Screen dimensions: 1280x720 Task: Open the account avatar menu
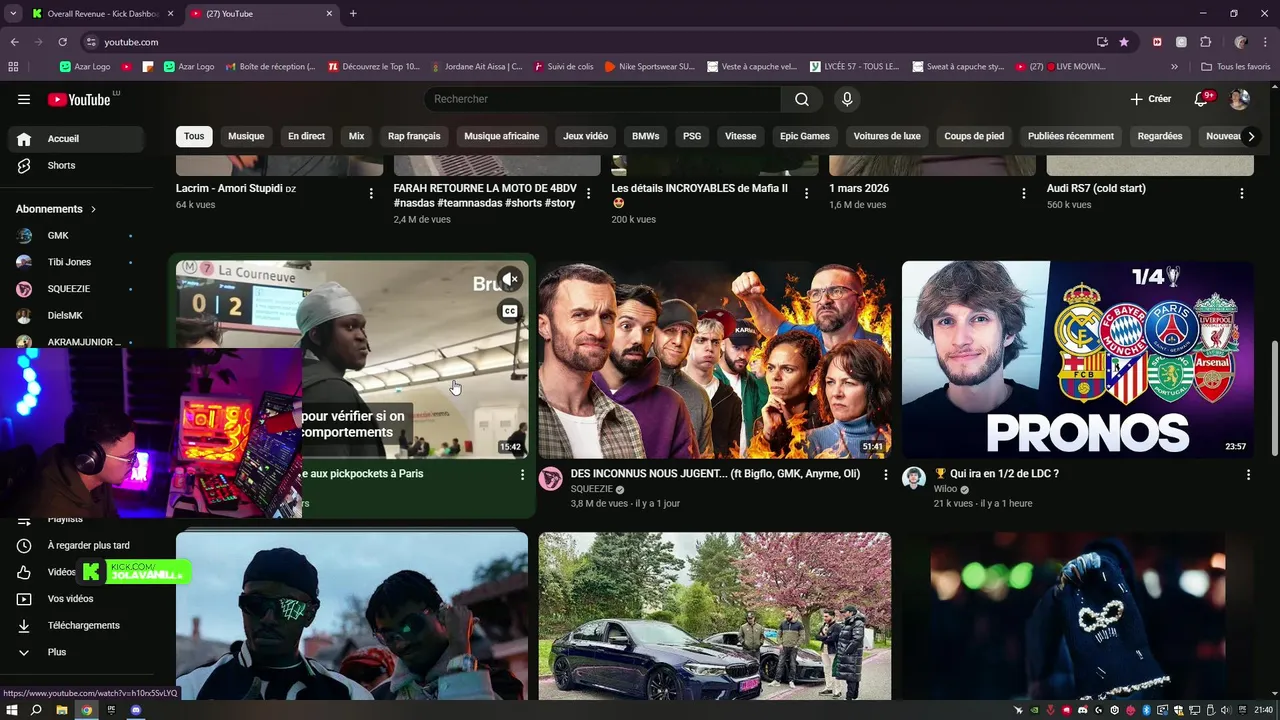1239,99
